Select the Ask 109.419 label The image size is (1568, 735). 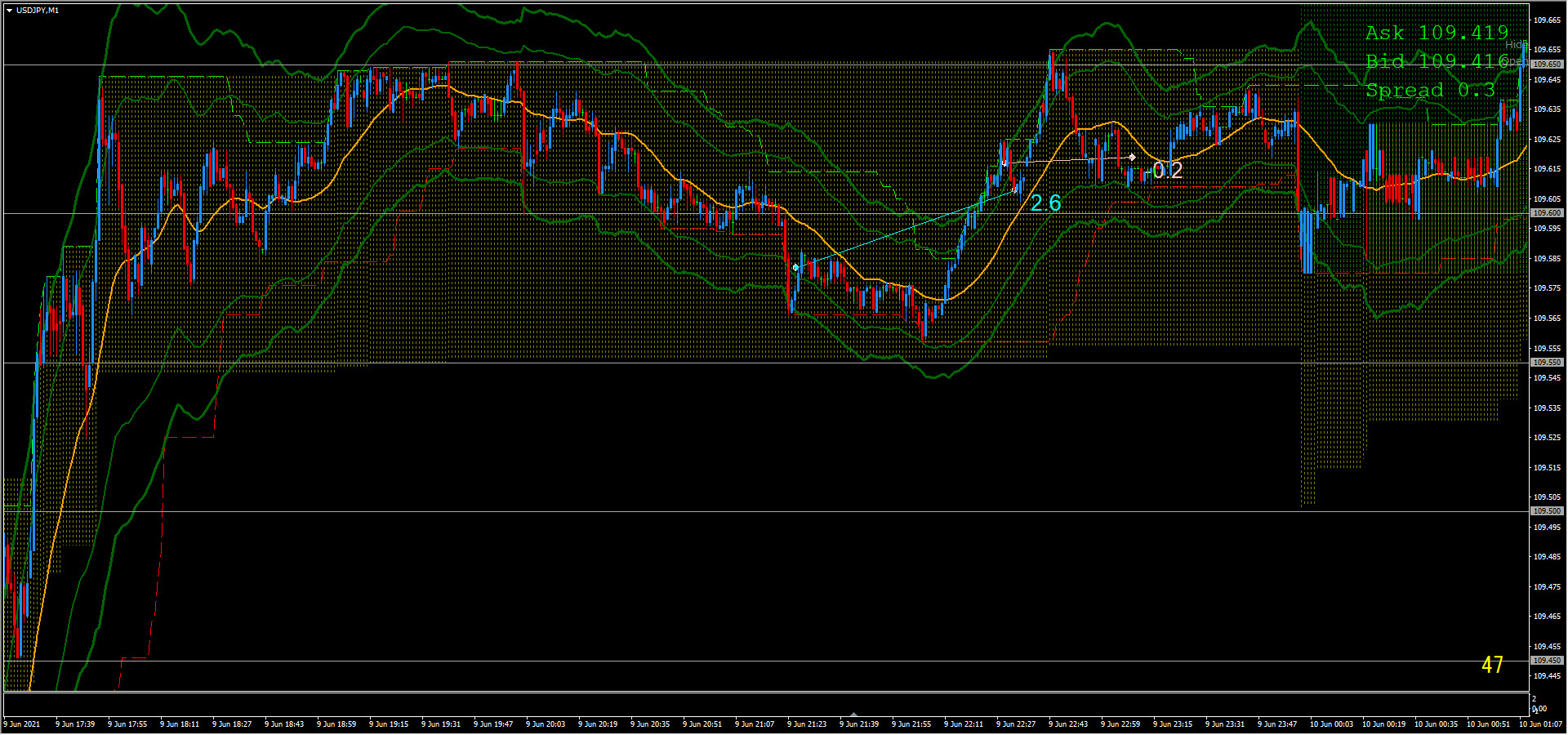(1437, 33)
